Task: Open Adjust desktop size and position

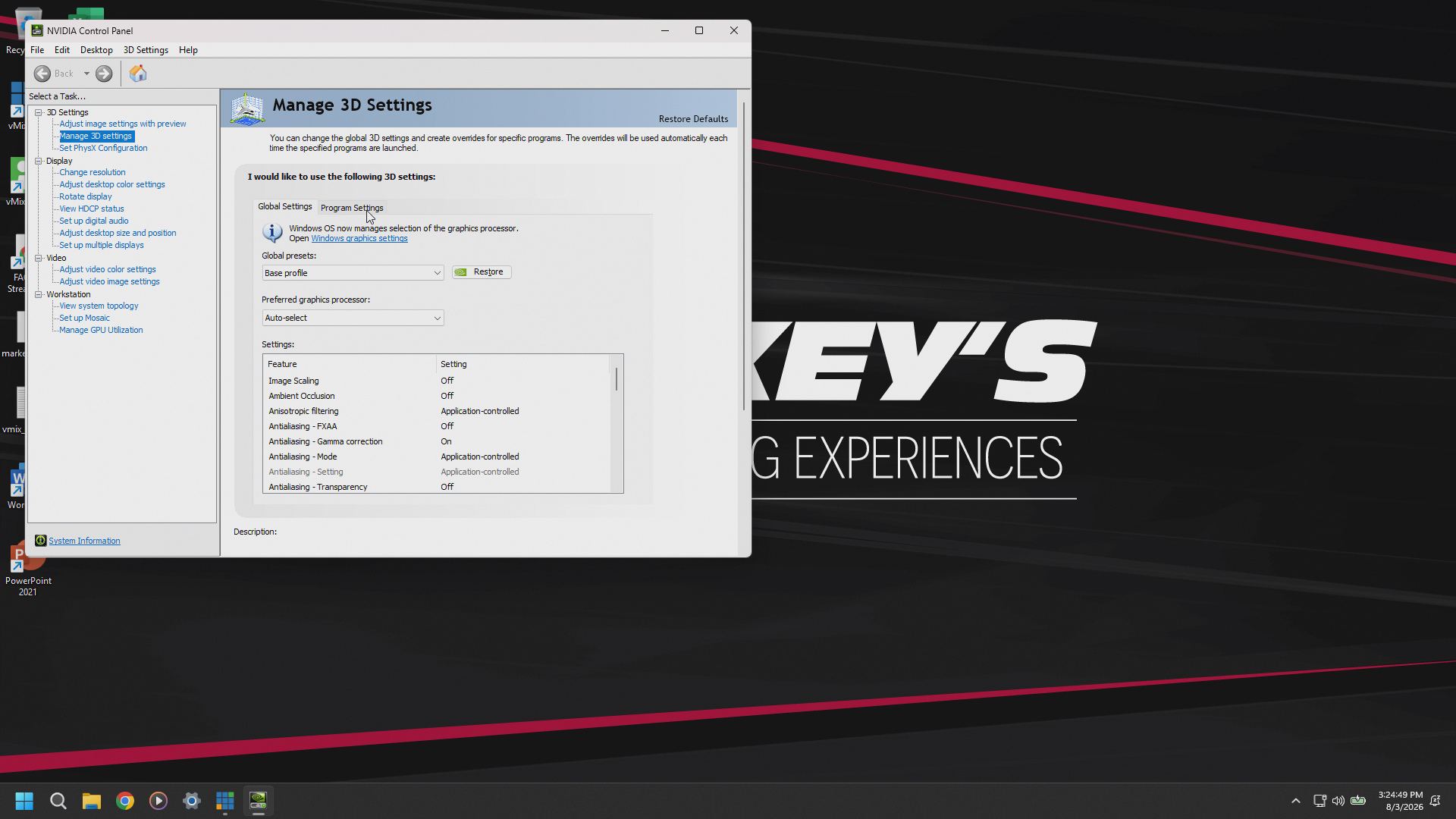Action: pyautogui.click(x=118, y=233)
